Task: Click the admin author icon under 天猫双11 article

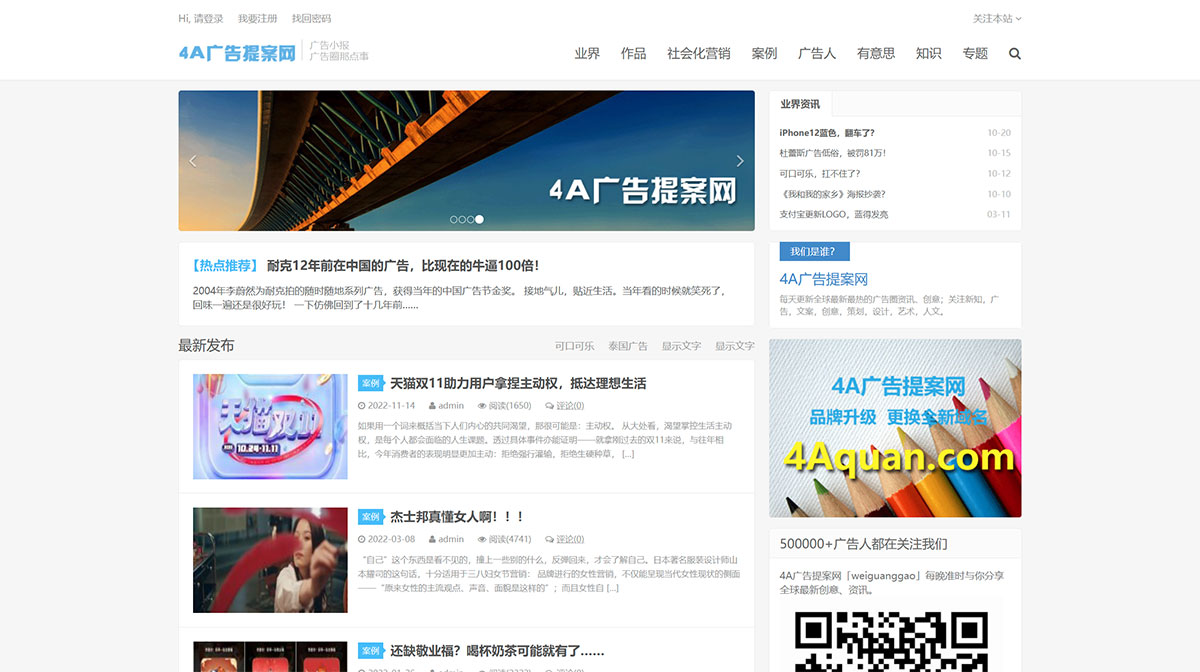Action: point(432,405)
